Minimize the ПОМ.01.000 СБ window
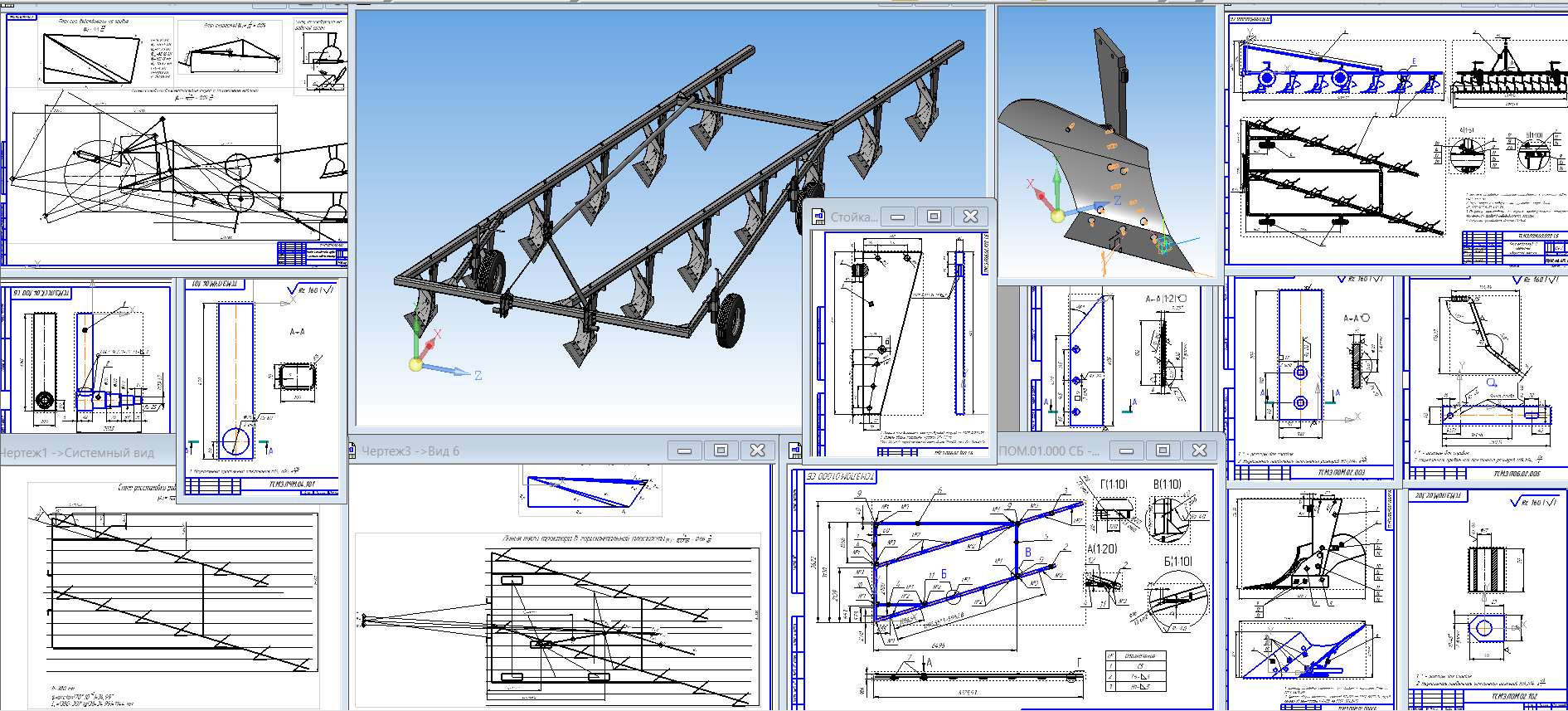 coord(1126,450)
